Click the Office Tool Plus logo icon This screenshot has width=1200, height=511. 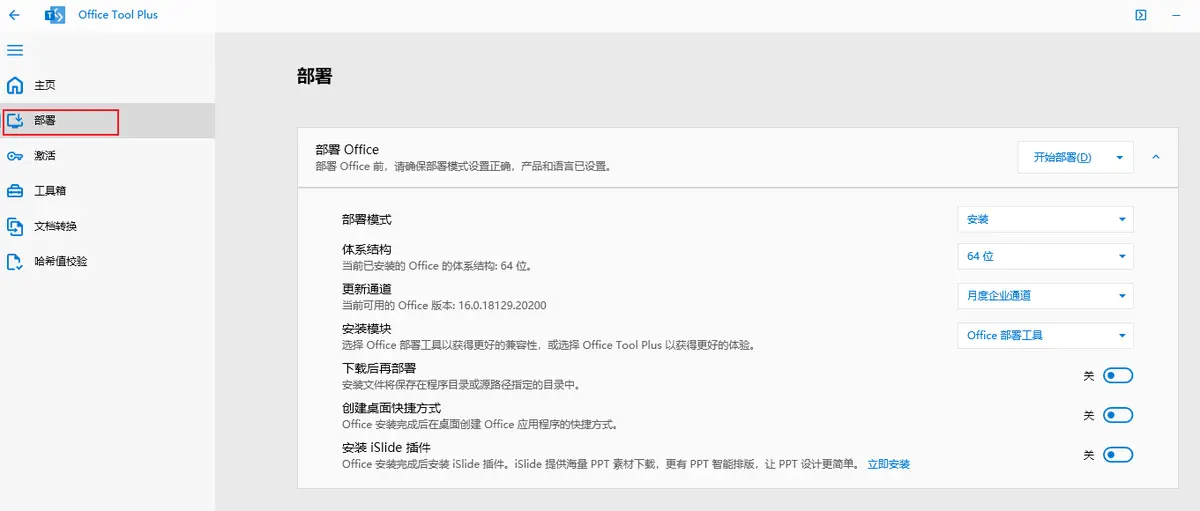(55, 15)
